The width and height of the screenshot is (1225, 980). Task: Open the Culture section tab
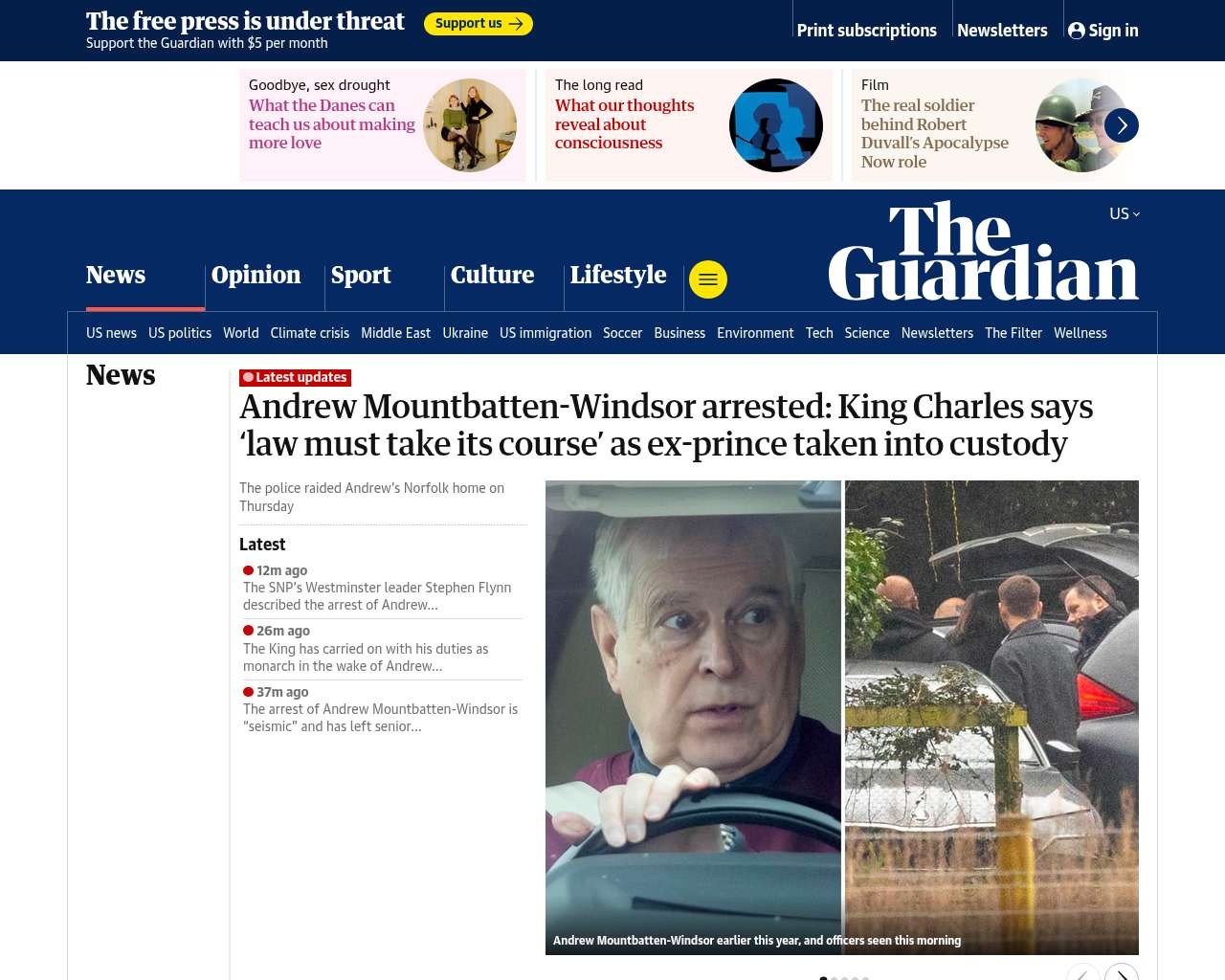pyautogui.click(x=492, y=275)
